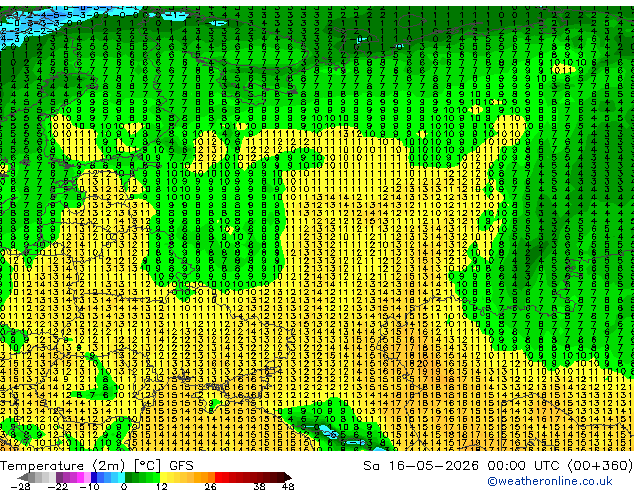Click the 26 legend label

(210, 486)
